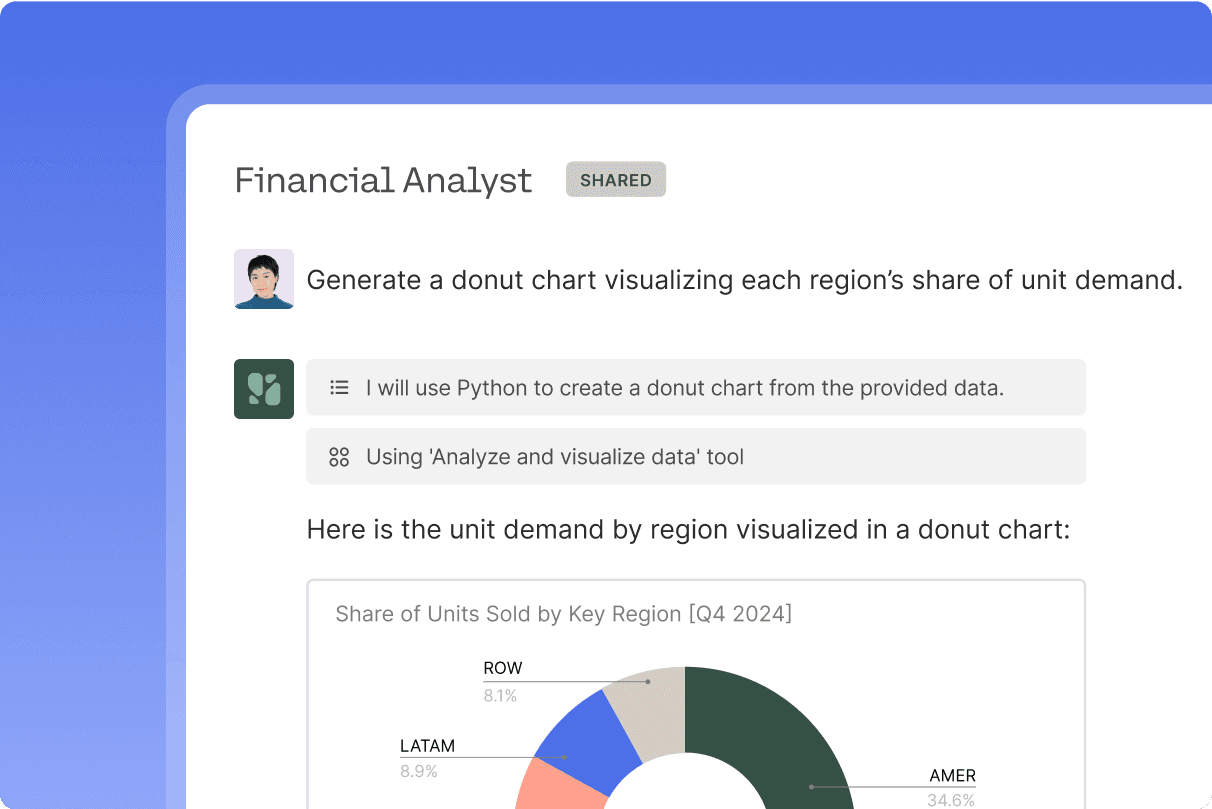Click the user's prompt message text
The image size is (1212, 809).
click(744, 280)
